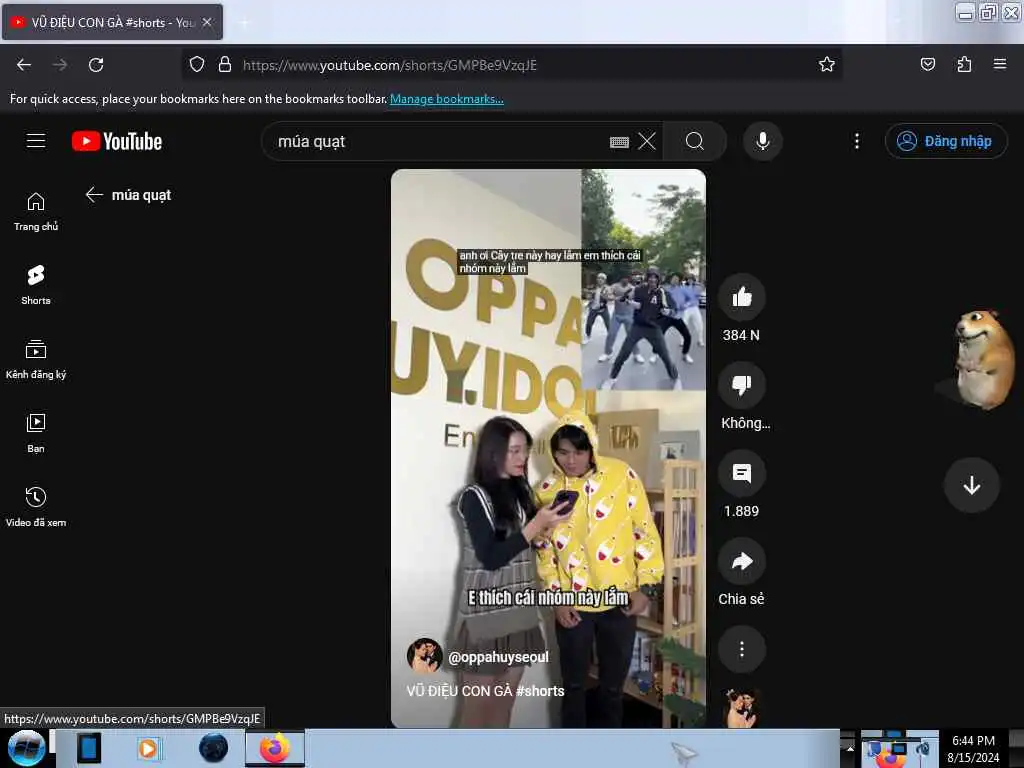Open more options on the short
The width and height of the screenshot is (1024, 768).
click(x=741, y=649)
